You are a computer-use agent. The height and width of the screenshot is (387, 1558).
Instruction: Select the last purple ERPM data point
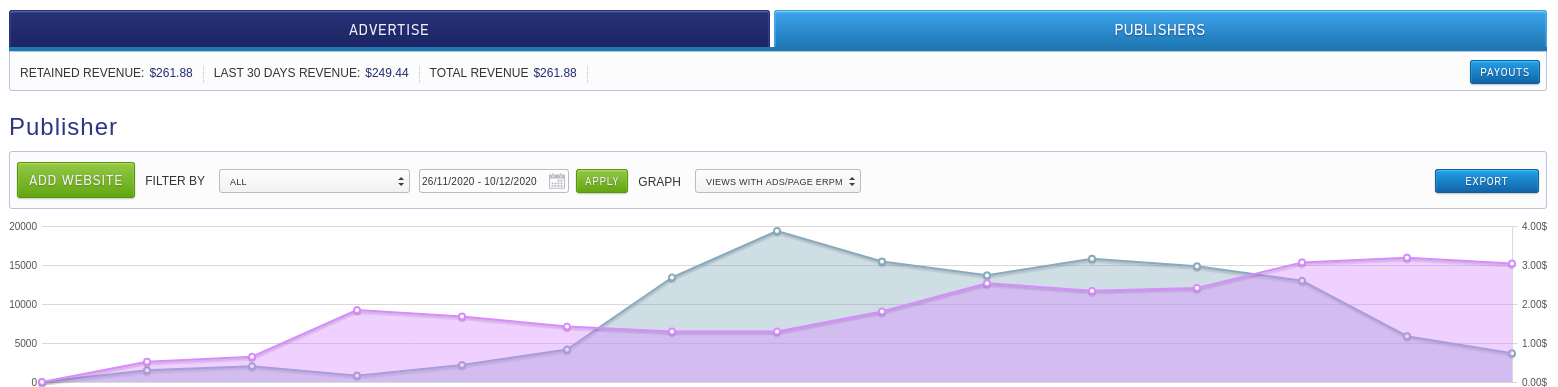[1512, 264]
